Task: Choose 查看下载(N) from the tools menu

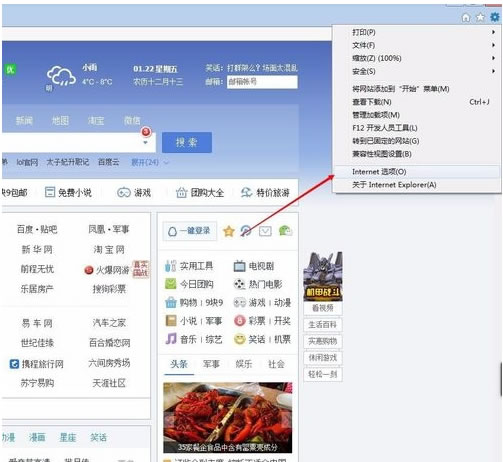Action: (417, 102)
